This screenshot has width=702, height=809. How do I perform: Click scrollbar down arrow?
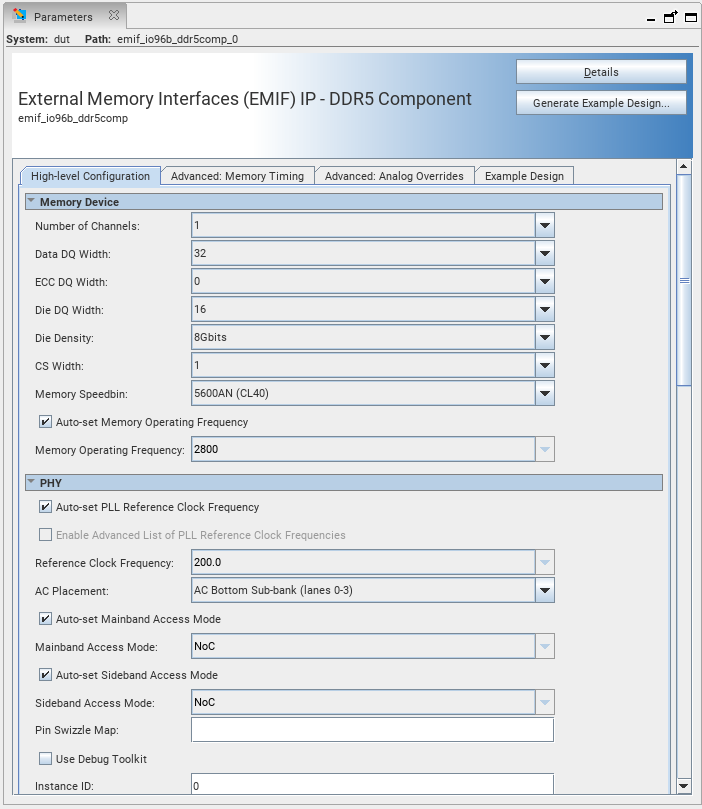coord(683,786)
